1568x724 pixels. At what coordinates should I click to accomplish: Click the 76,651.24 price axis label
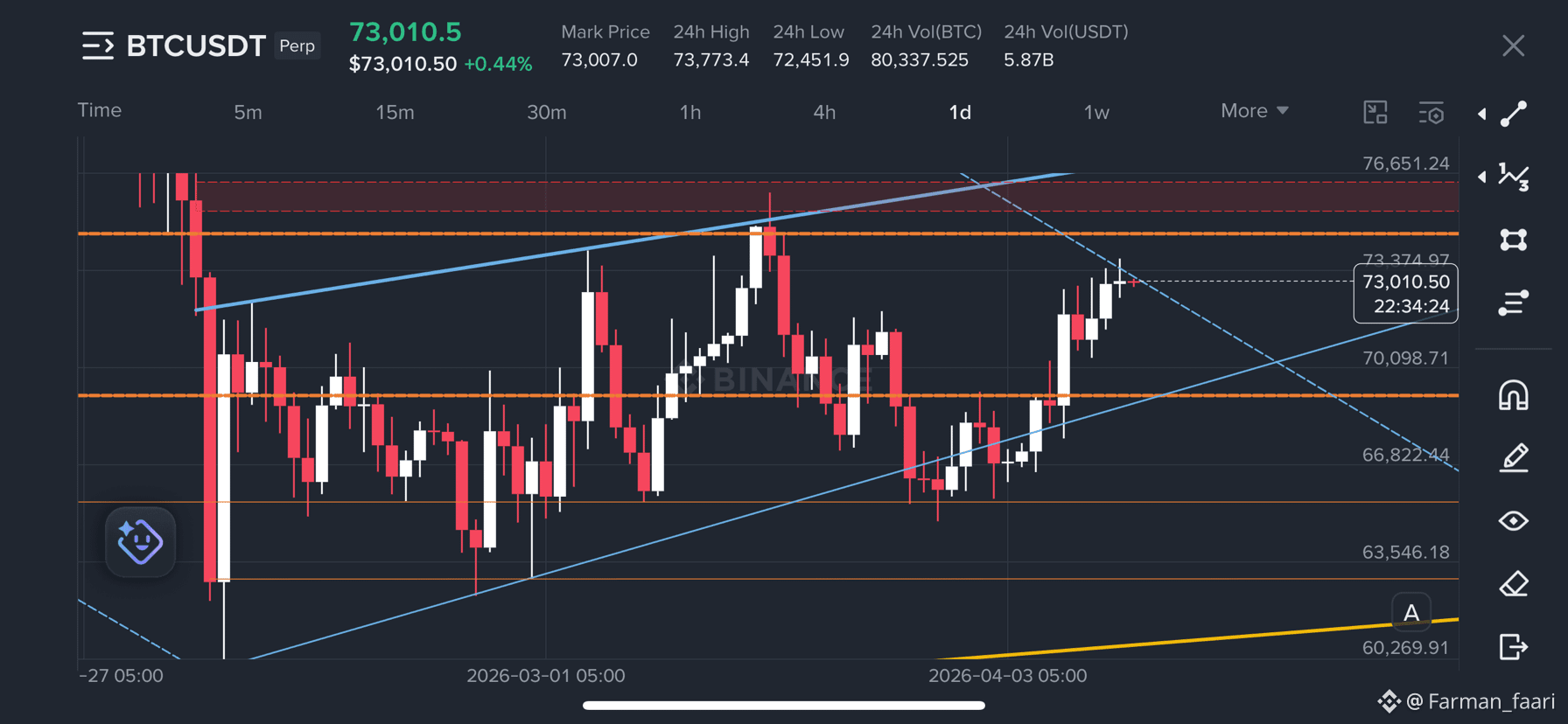click(x=1406, y=164)
